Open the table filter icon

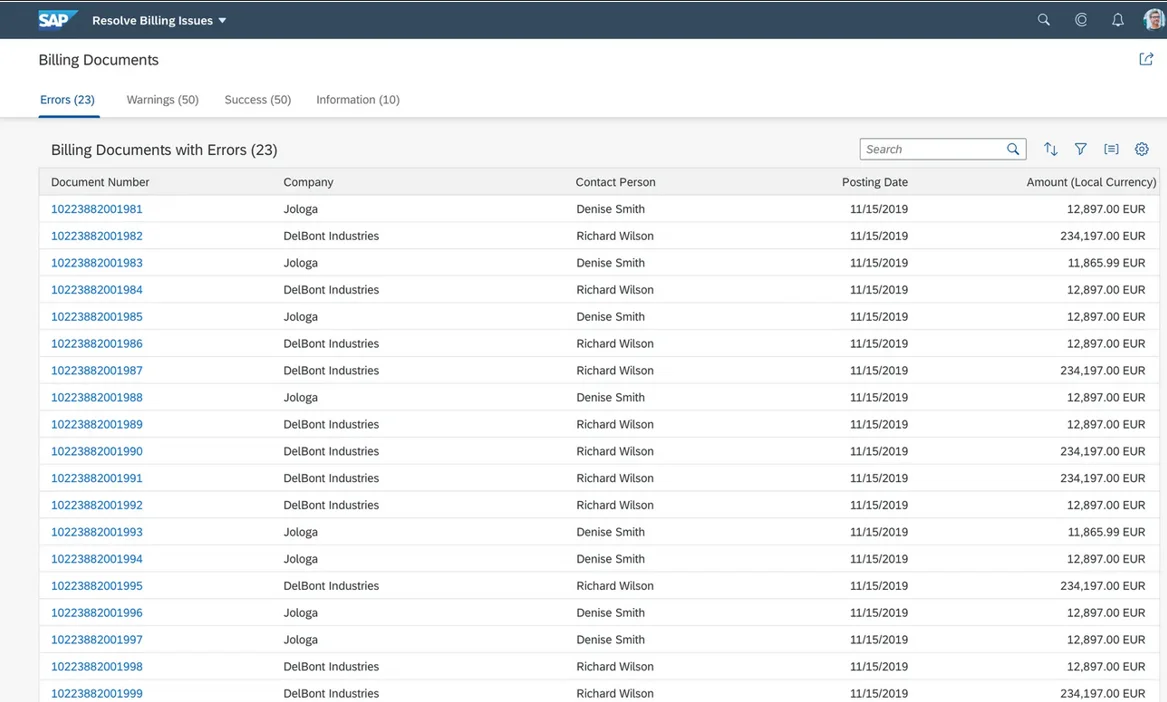point(1081,149)
